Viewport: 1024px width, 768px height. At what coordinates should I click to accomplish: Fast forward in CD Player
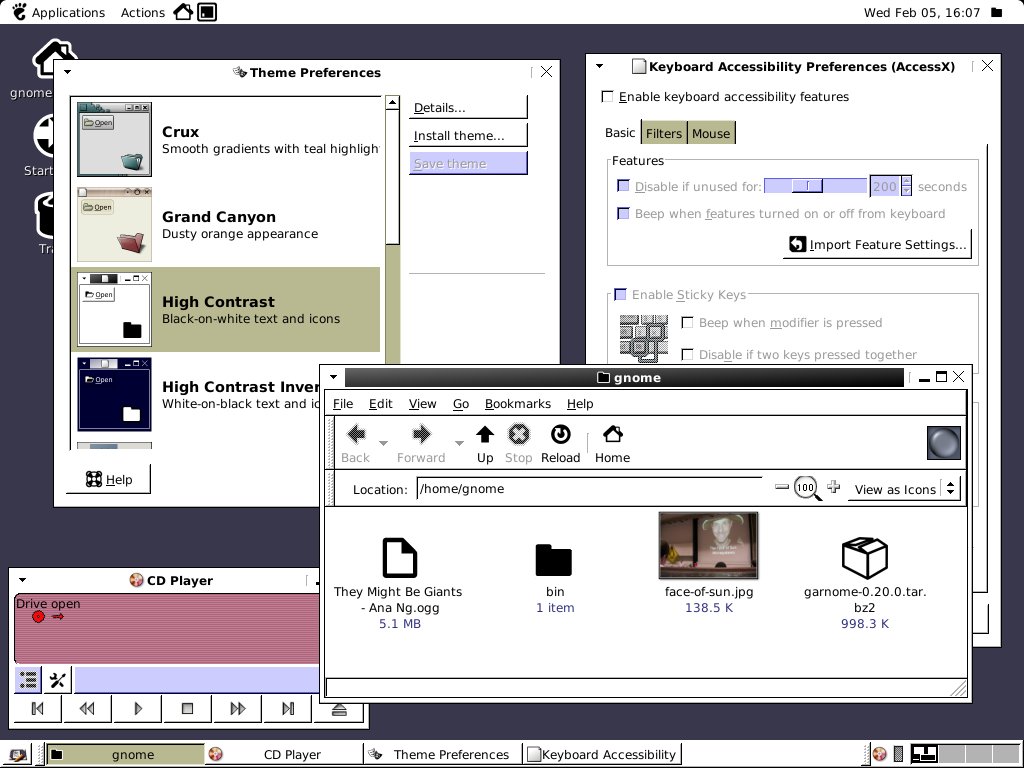[x=238, y=709]
